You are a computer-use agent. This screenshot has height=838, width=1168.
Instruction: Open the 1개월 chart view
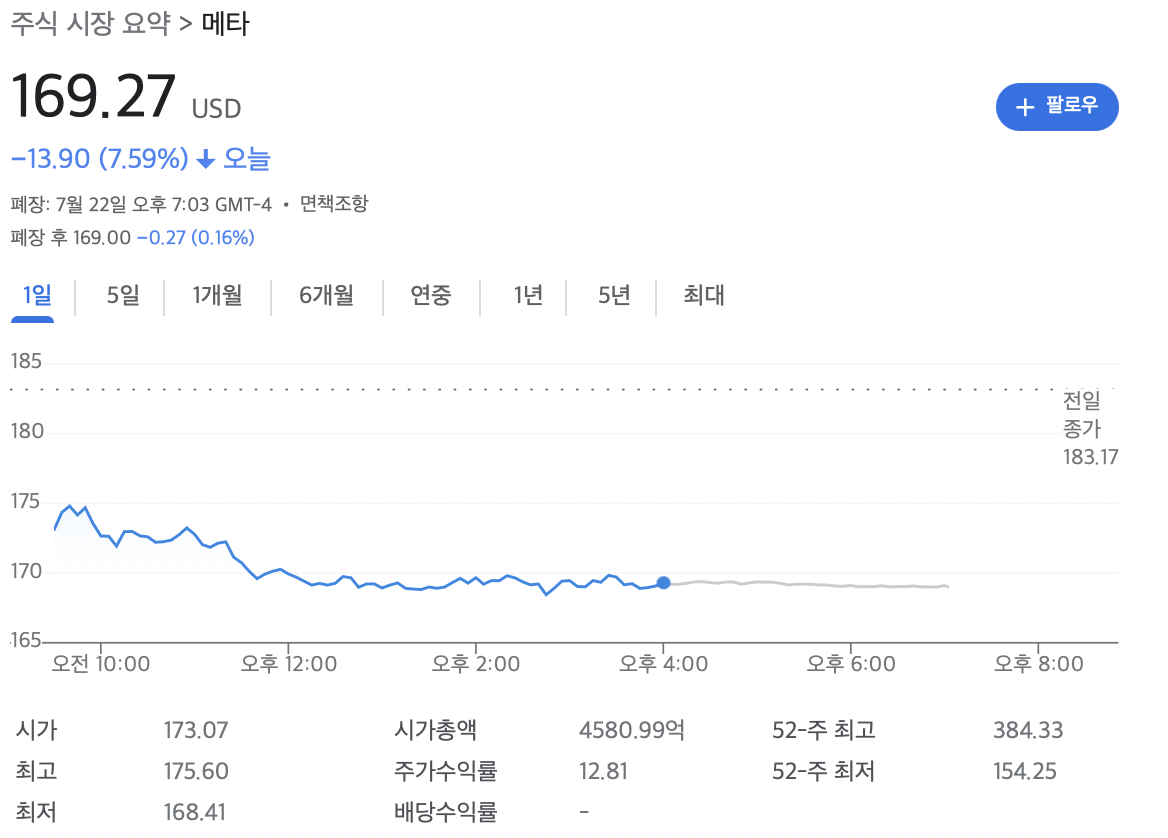216,296
